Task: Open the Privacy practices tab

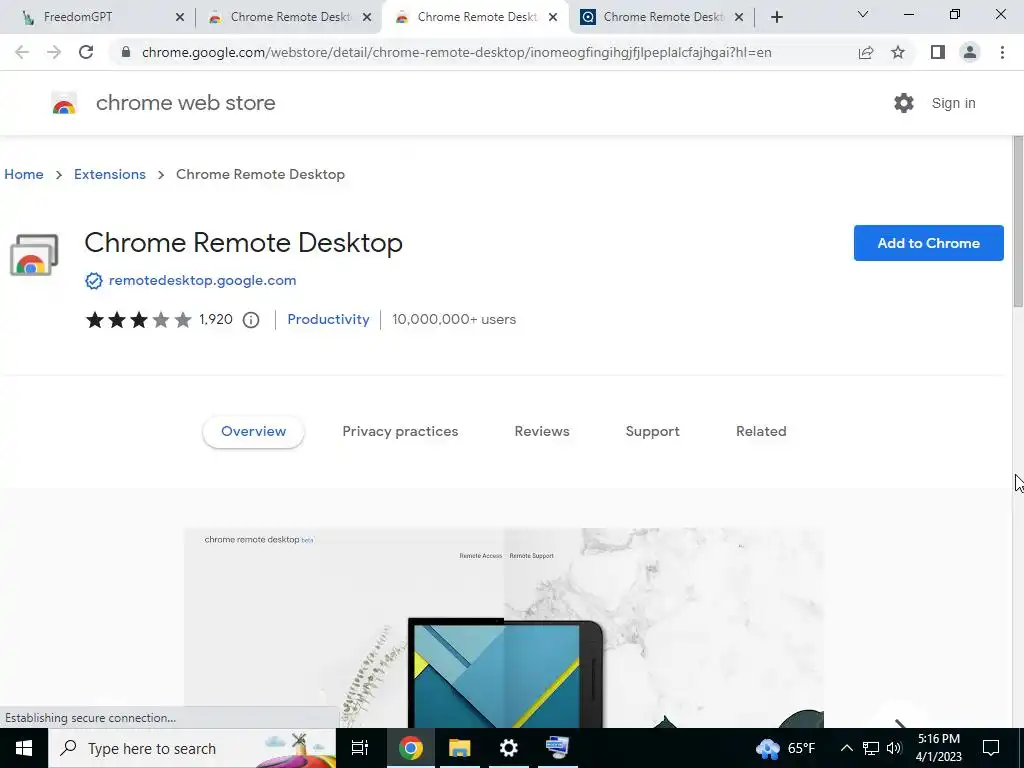Action: click(x=400, y=432)
